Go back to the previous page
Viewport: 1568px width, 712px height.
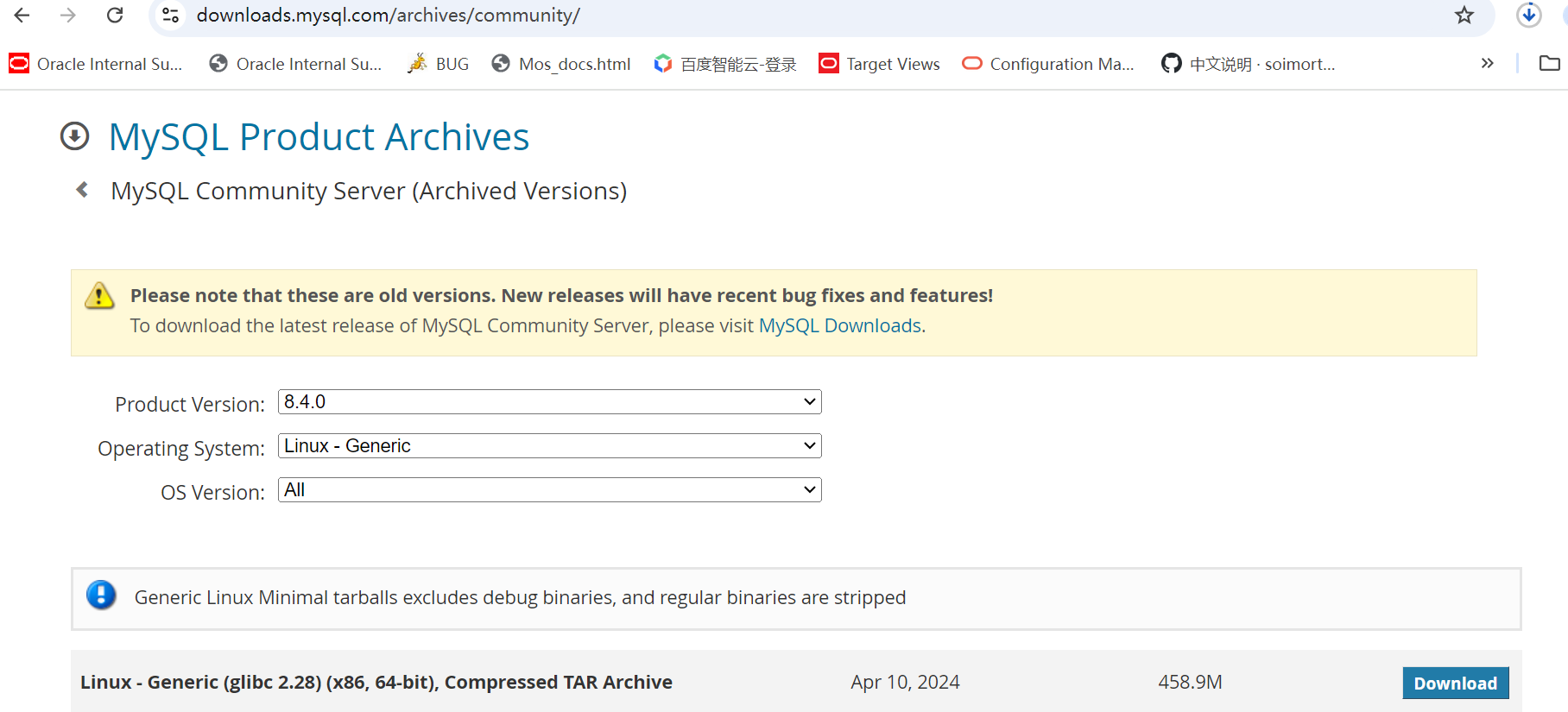(22, 16)
